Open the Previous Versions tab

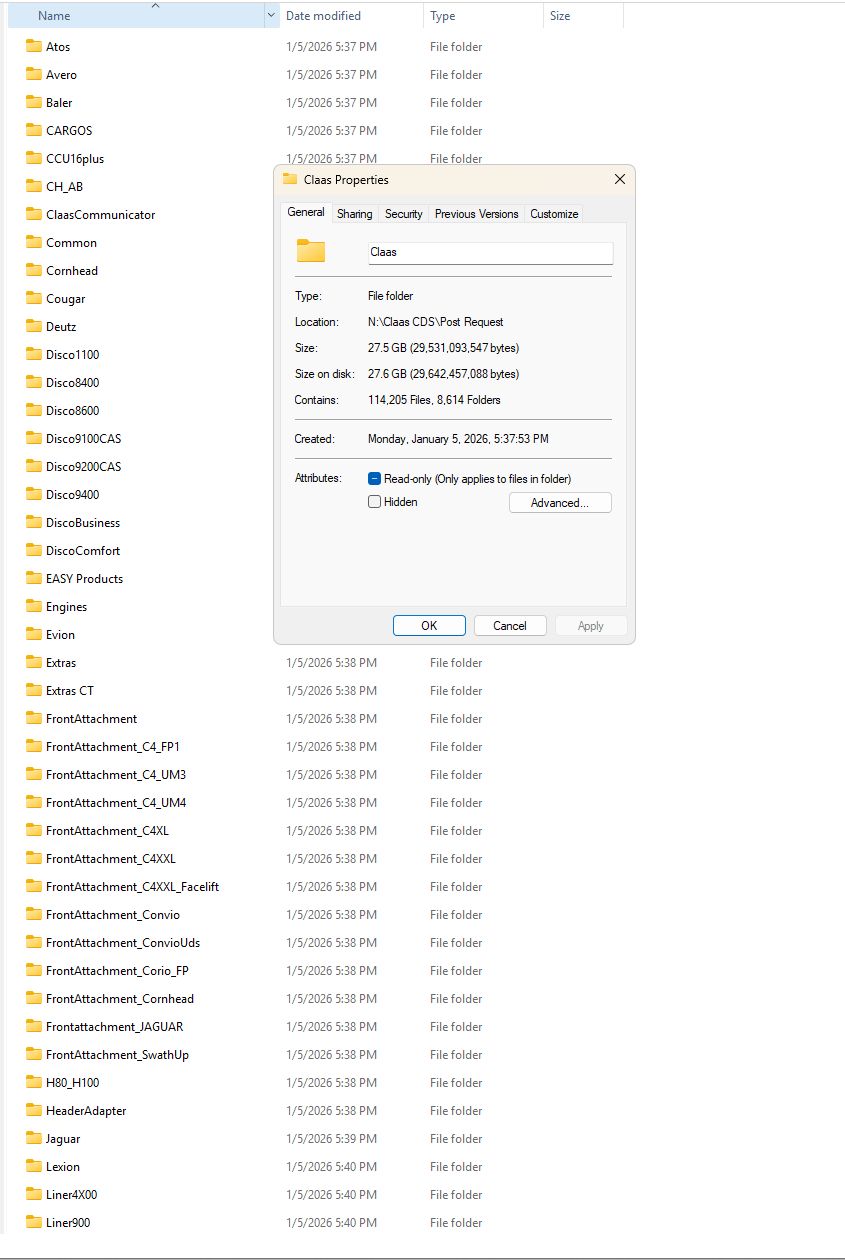coord(476,213)
